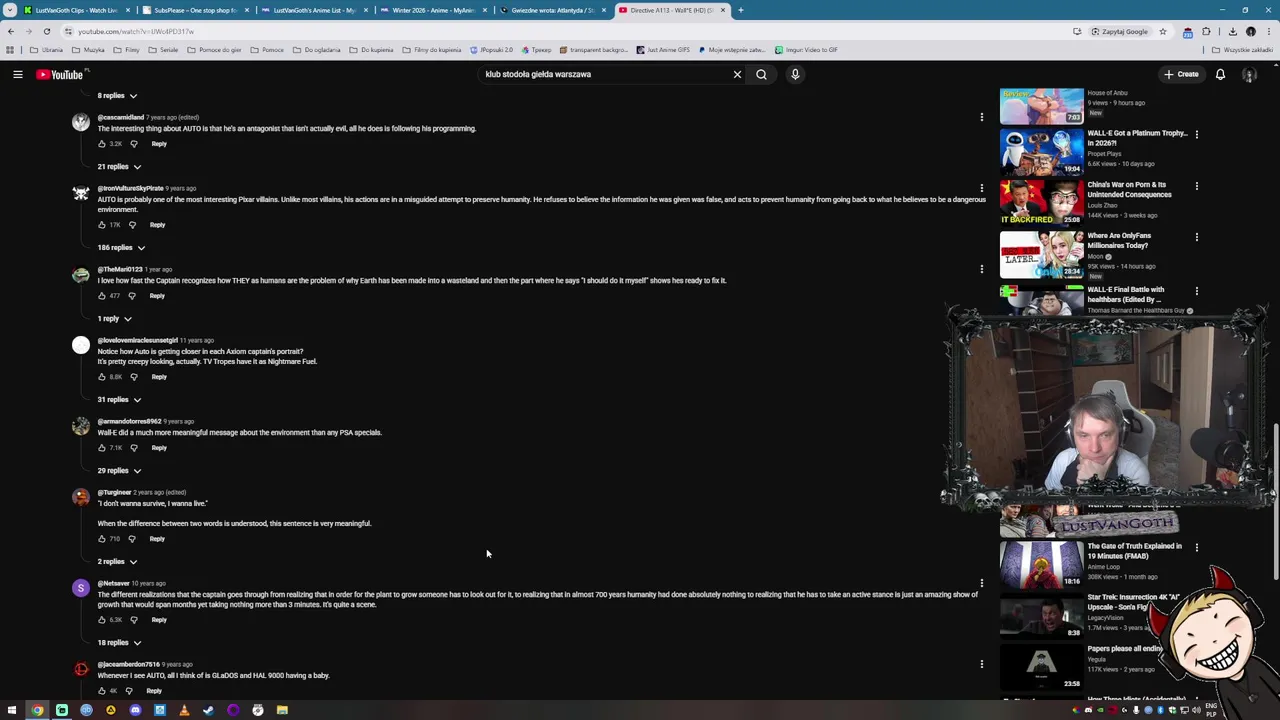Expand the 8 replies thread

tap(117, 96)
